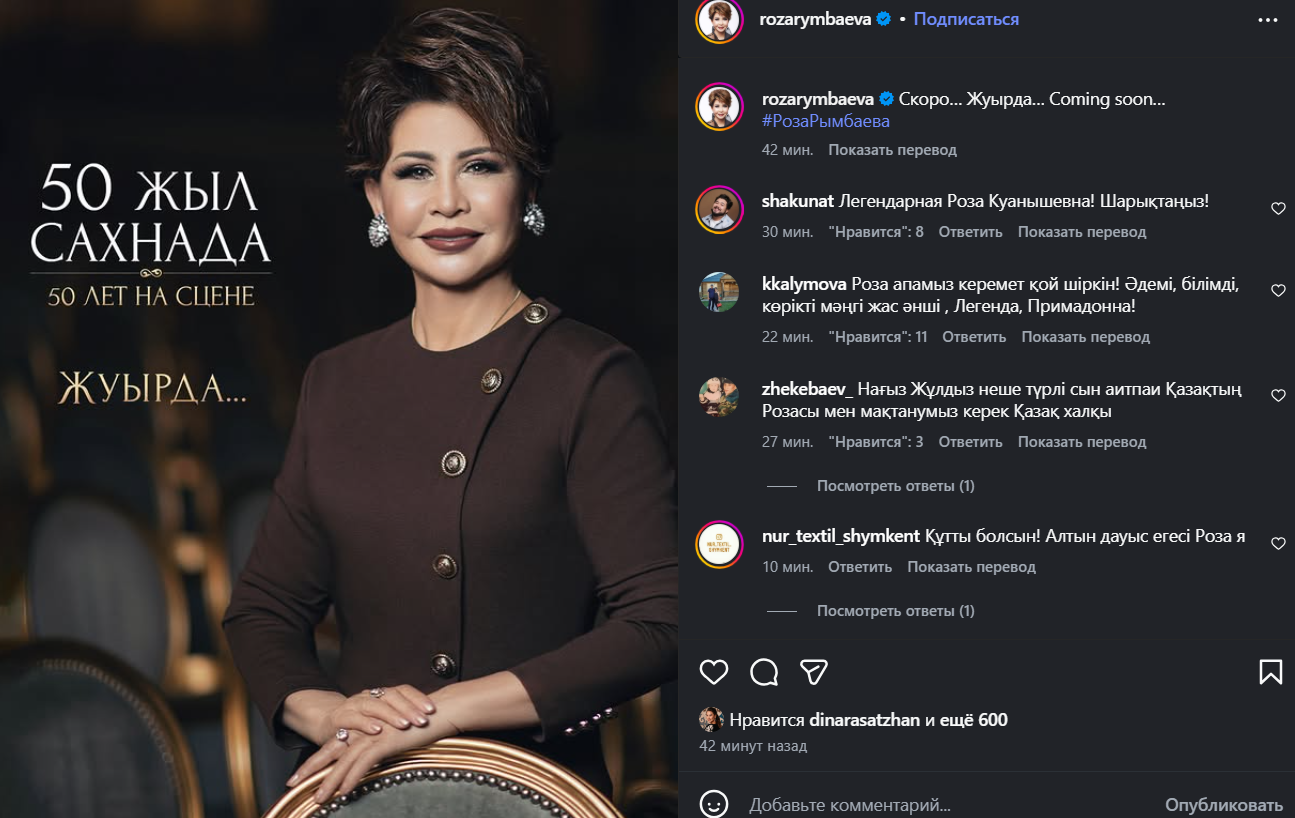Save post with the bookmark icon
Viewport: 1295px width, 818px height.
click(x=1270, y=671)
